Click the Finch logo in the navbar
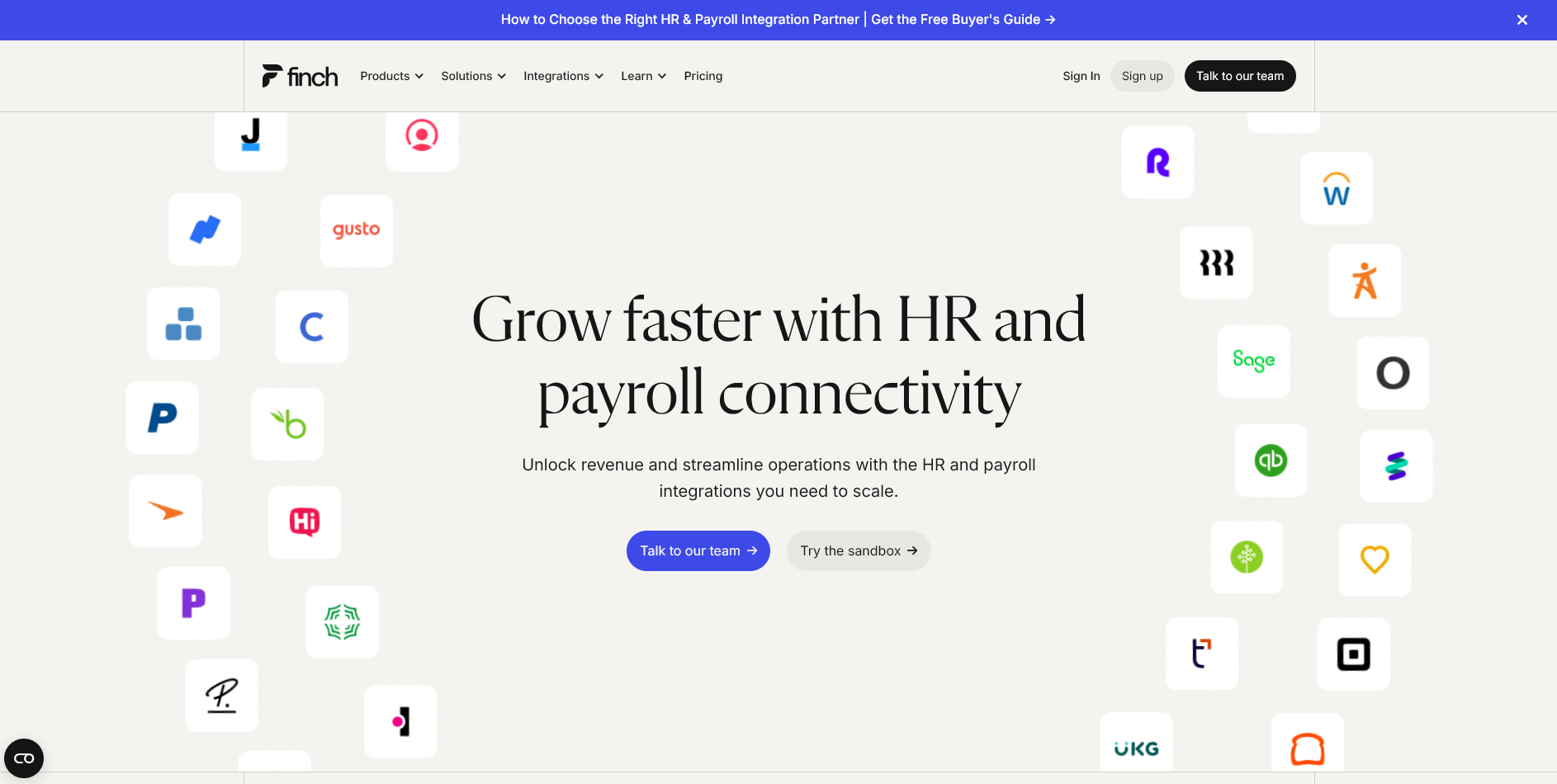Screen dimensions: 1557x784 [300, 76]
